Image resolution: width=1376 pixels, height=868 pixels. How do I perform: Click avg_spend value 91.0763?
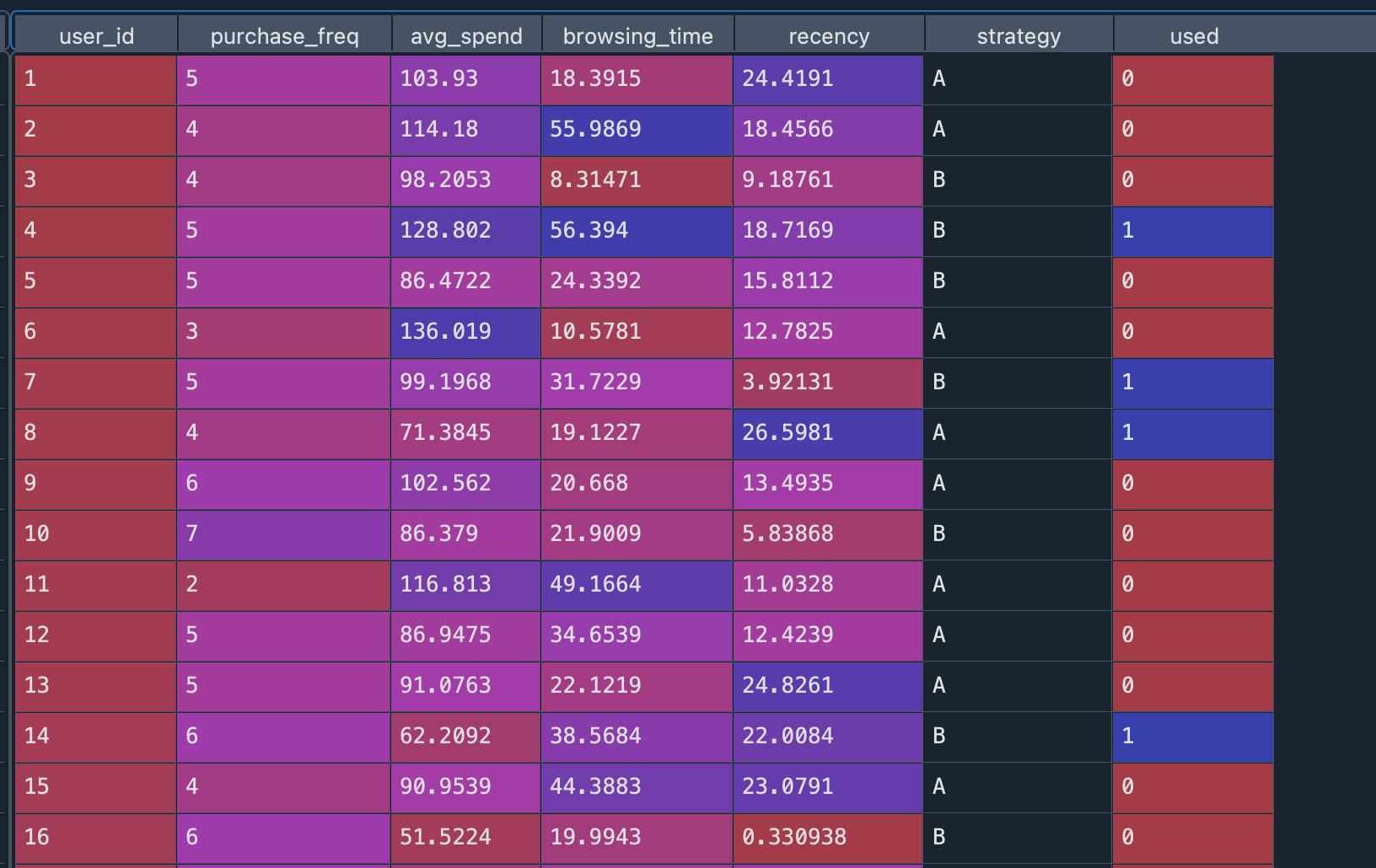[x=465, y=687]
